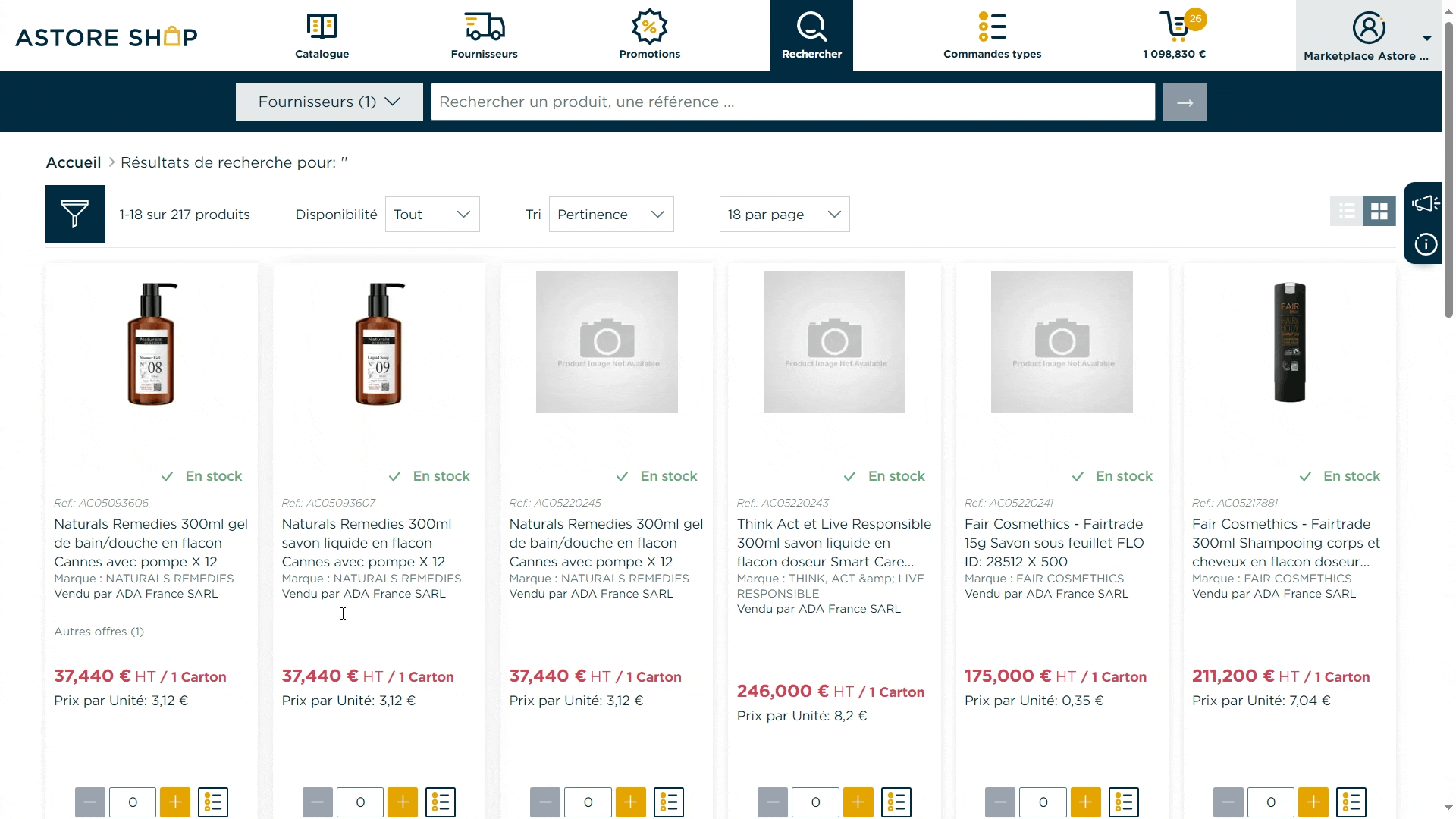Click the page vertical scrollbar thumb
Image resolution: width=1456 pixels, height=819 pixels.
tap(1448, 171)
